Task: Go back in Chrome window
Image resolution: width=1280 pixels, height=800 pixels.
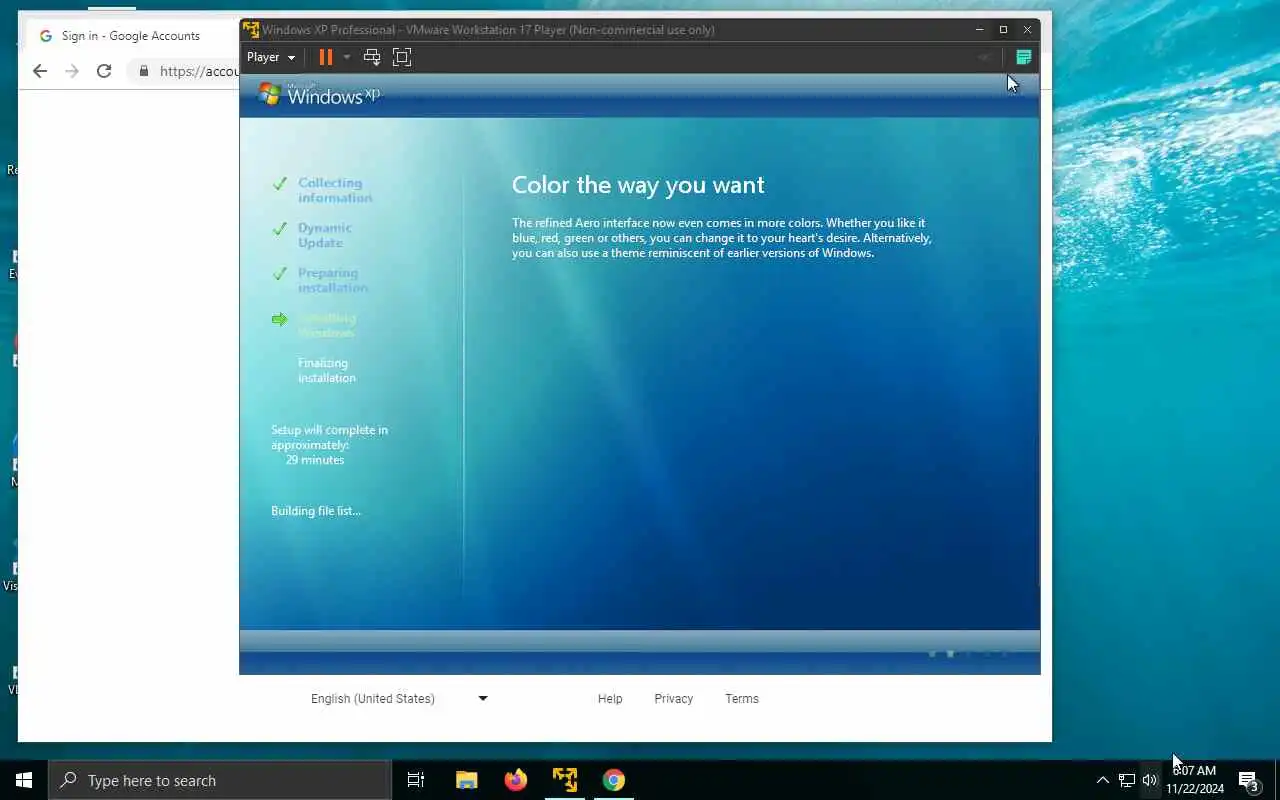Action: pos(40,71)
